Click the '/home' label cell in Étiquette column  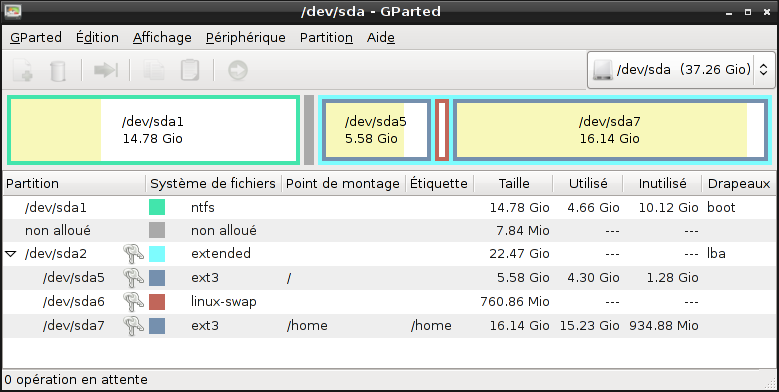coord(431,325)
